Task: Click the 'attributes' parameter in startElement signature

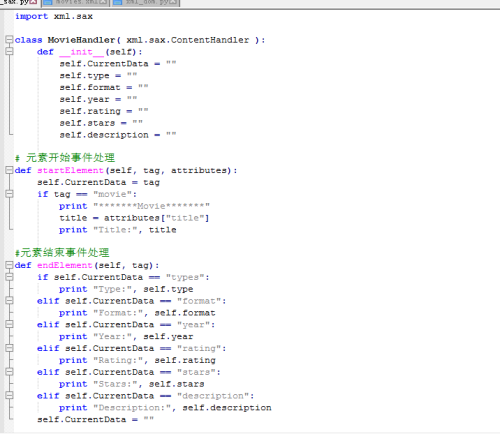Action: point(199,170)
